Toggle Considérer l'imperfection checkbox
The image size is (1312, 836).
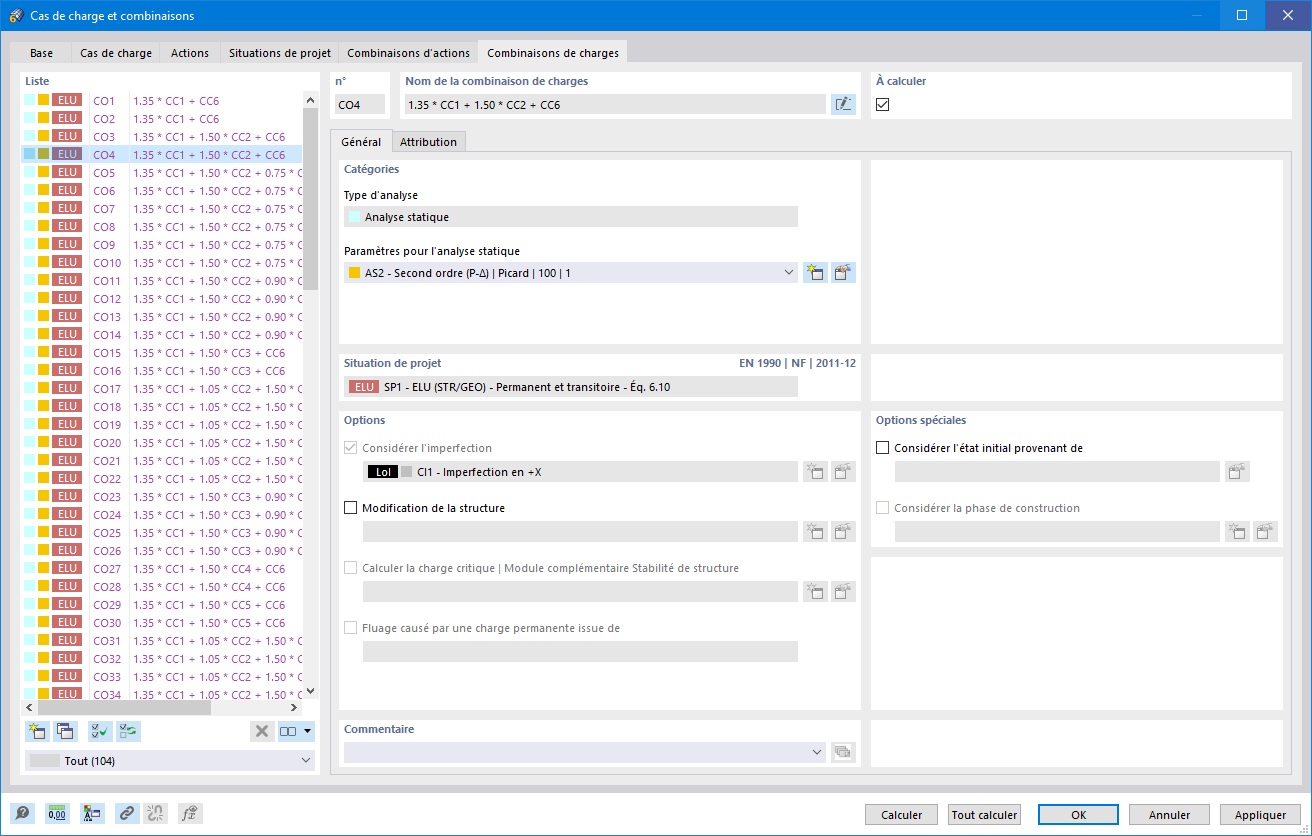350,448
